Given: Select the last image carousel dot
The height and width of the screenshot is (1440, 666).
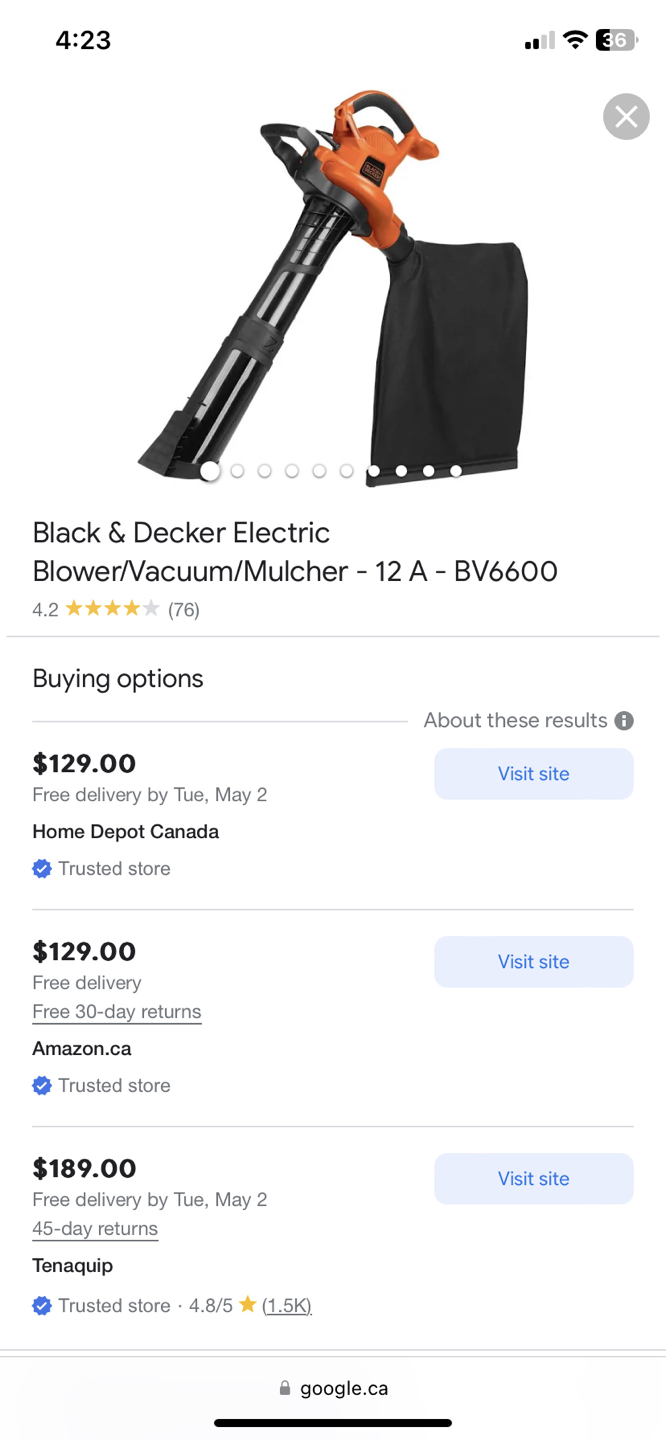Looking at the screenshot, I should pos(456,471).
